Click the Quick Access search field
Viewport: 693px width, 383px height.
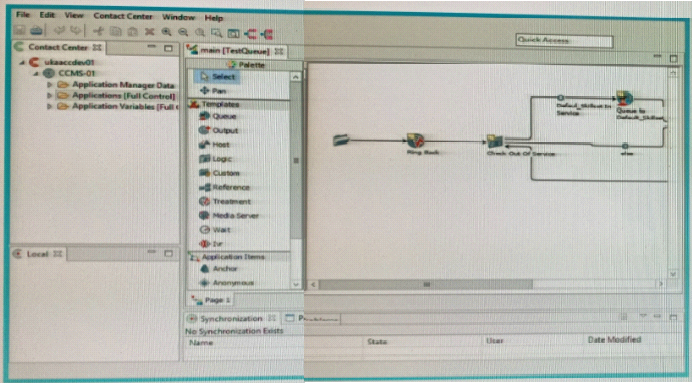click(x=564, y=41)
